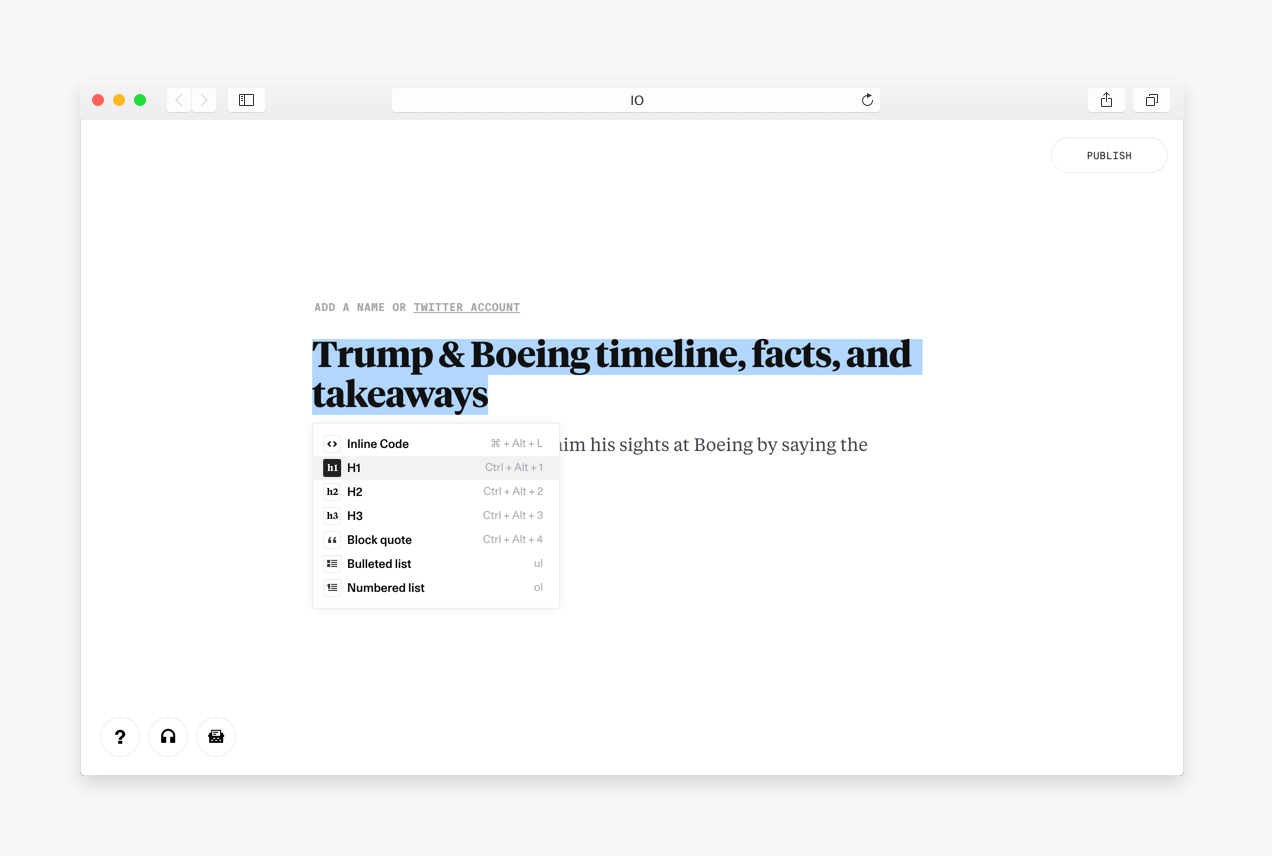Click the typewriter icon at bottom left
The height and width of the screenshot is (856, 1272).
[x=216, y=737]
